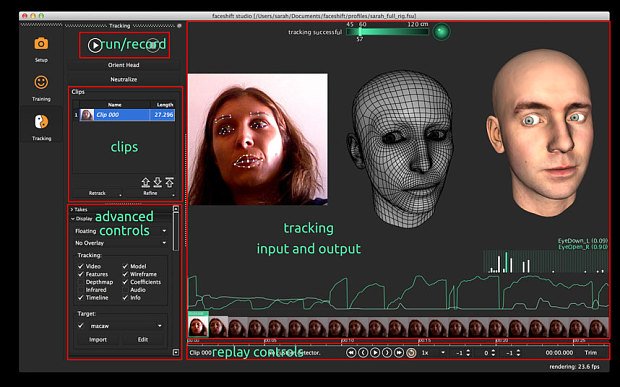The height and width of the screenshot is (387, 620).
Task: Sort clips by Name column header
Action: 115,104
